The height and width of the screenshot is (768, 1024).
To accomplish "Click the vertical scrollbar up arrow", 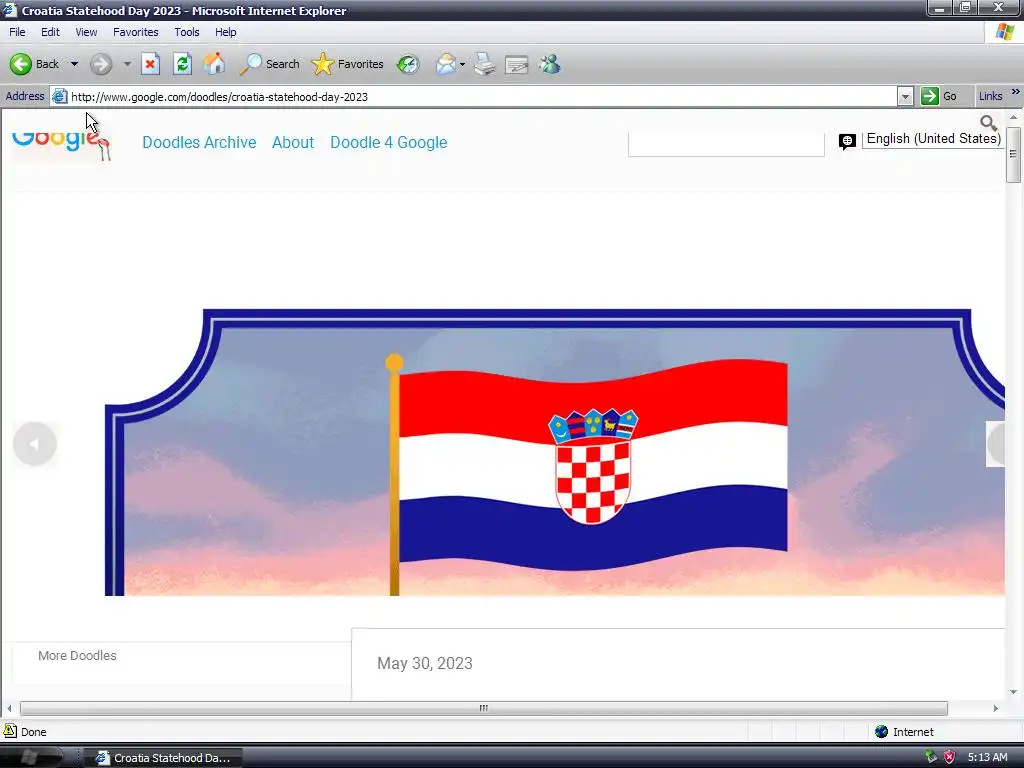I will (x=1013, y=118).
